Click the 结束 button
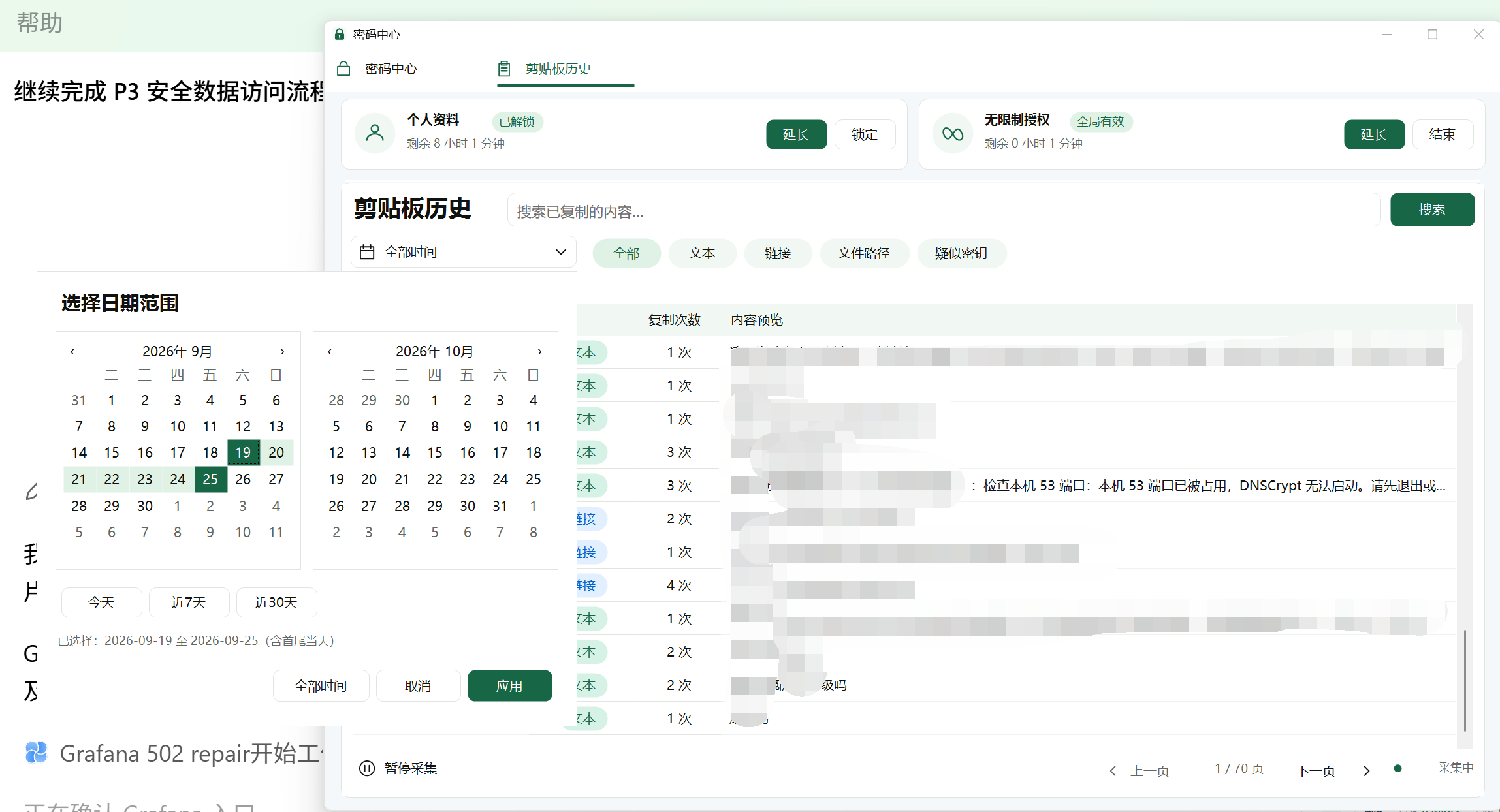The image size is (1500, 812). [x=1443, y=134]
